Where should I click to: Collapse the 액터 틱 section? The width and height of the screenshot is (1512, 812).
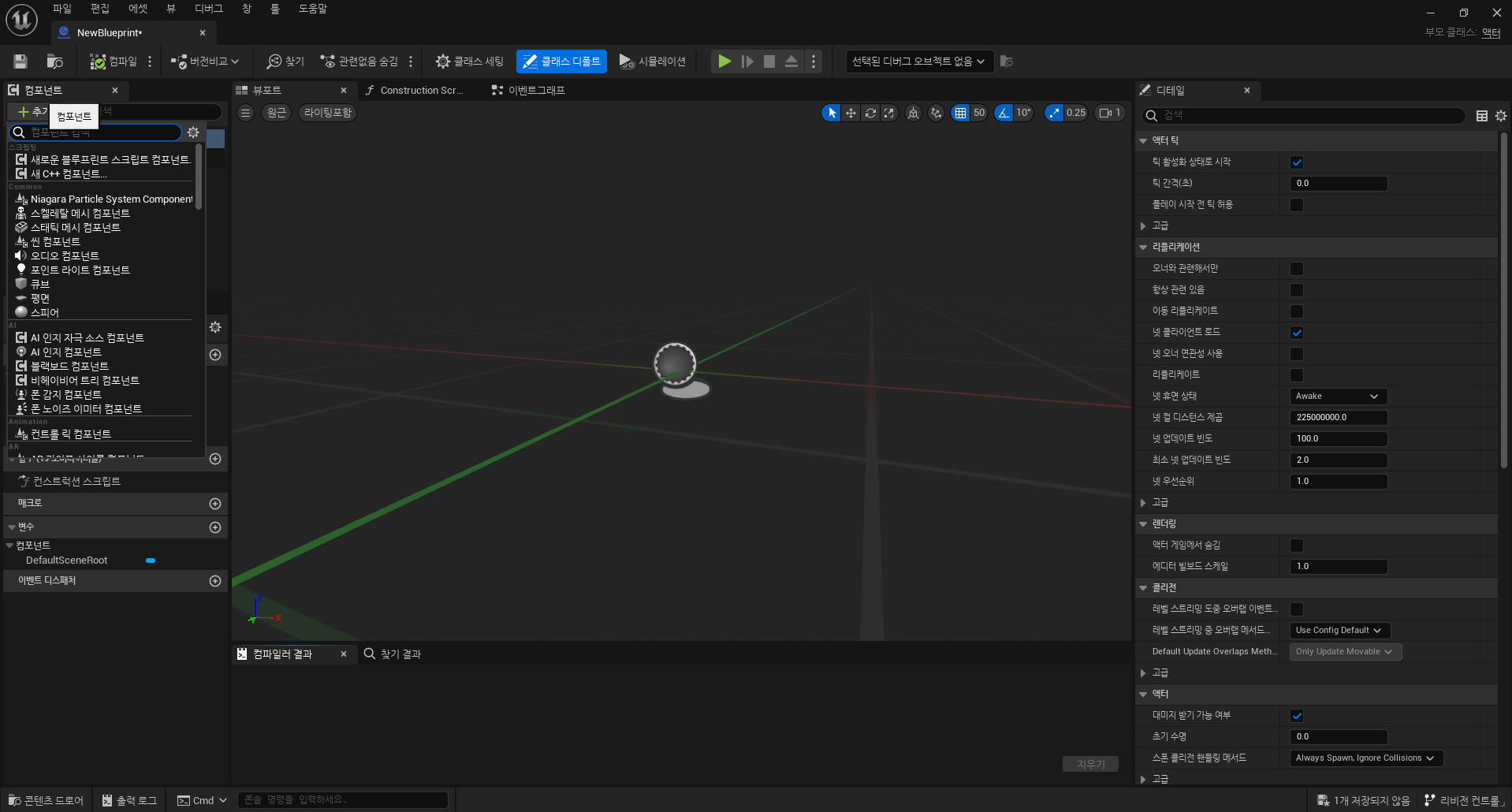click(x=1143, y=141)
